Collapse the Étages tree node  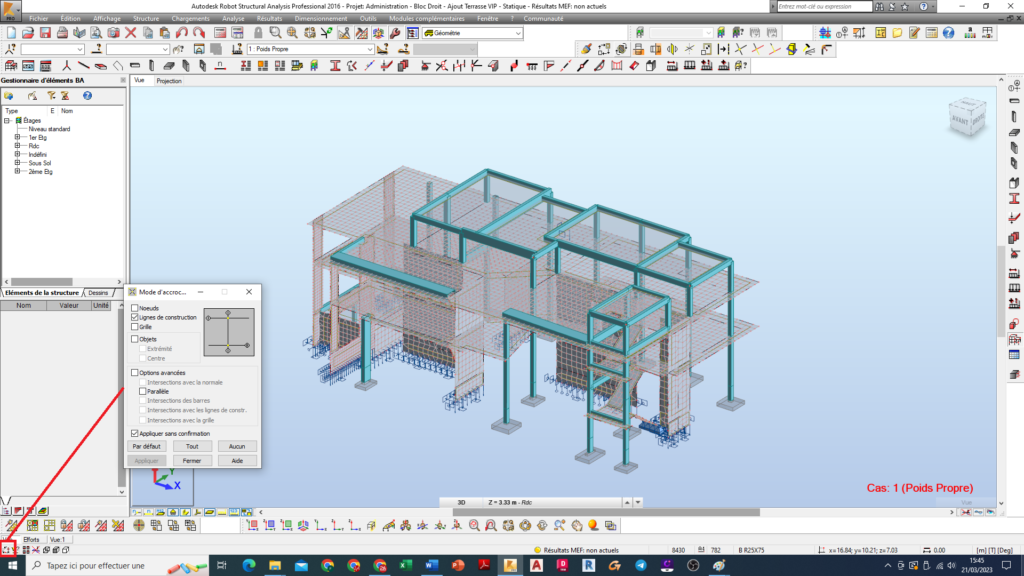coord(6,121)
